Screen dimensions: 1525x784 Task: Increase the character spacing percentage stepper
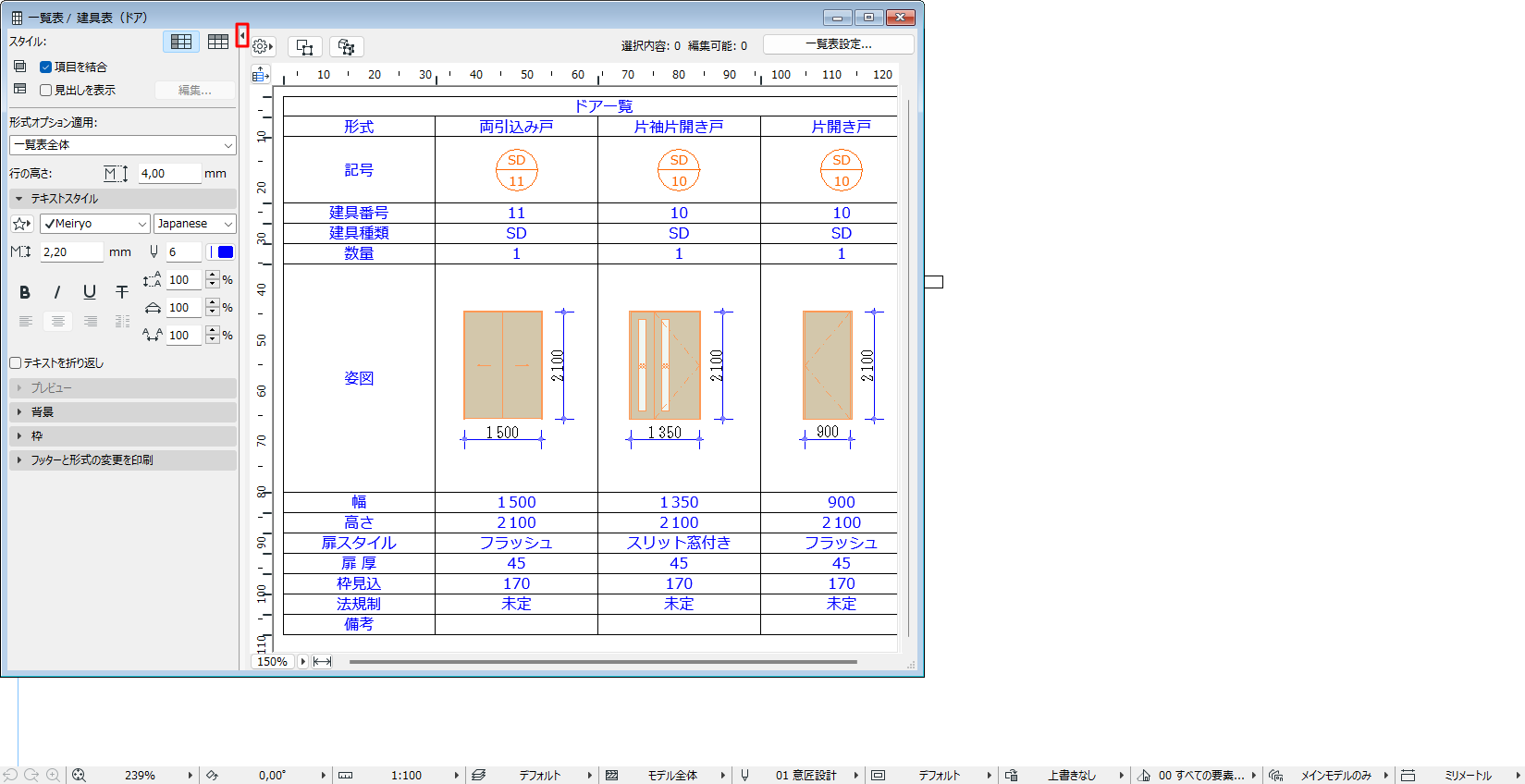213,331
